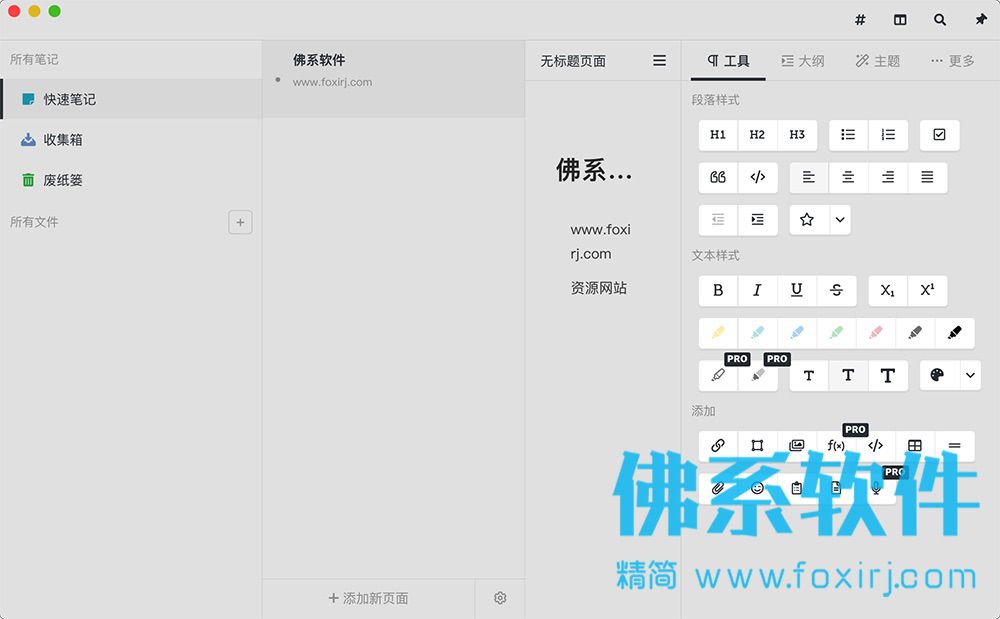Open settings gear below note list

[x=500, y=598]
